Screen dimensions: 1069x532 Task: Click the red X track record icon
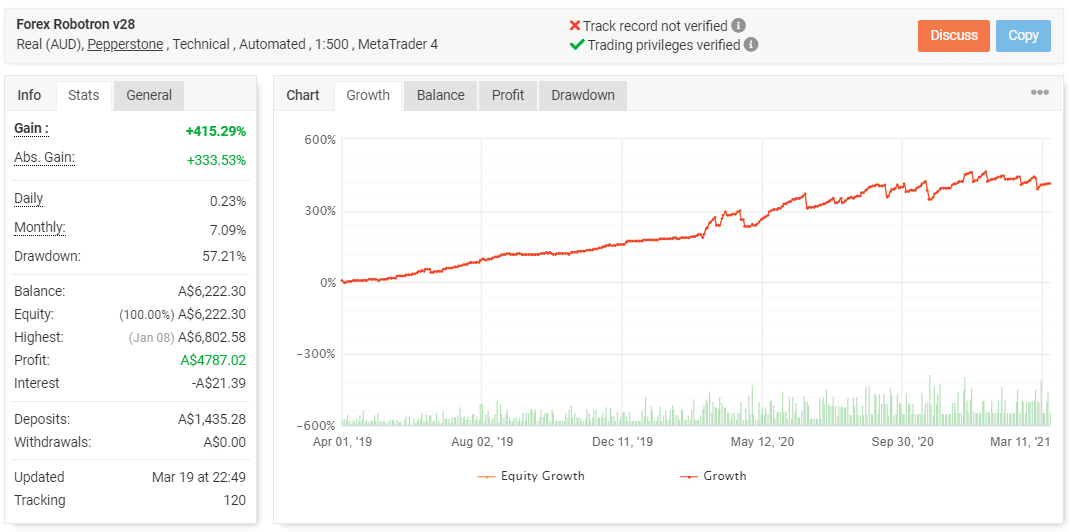pos(575,26)
